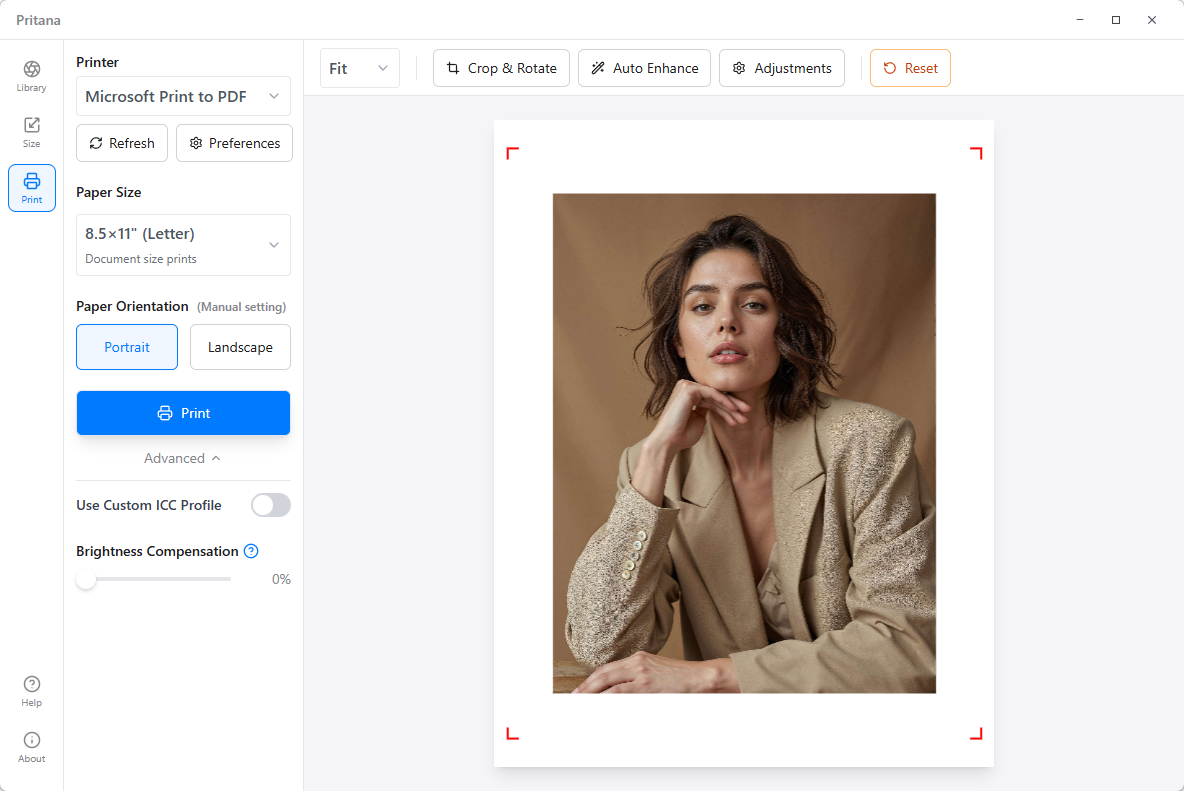The image size is (1184, 791).
Task: Open the Paper Size dropdown
Action: coord(183,244)
